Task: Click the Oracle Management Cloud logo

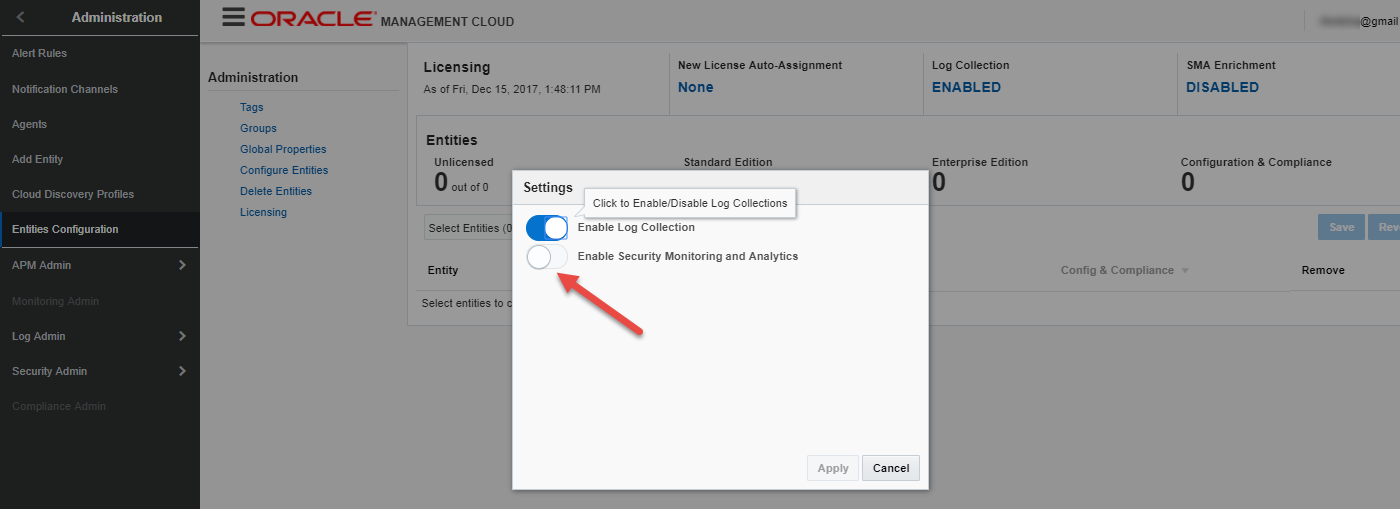Action: [x=383, y=20]
